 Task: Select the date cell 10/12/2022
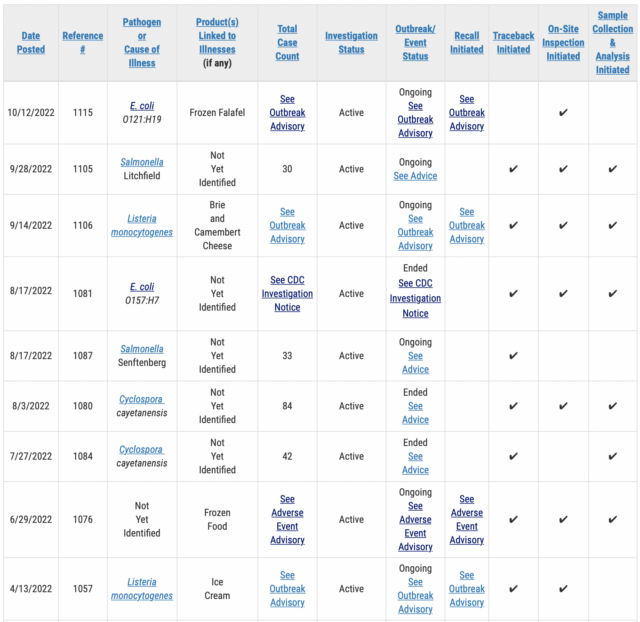31,113
